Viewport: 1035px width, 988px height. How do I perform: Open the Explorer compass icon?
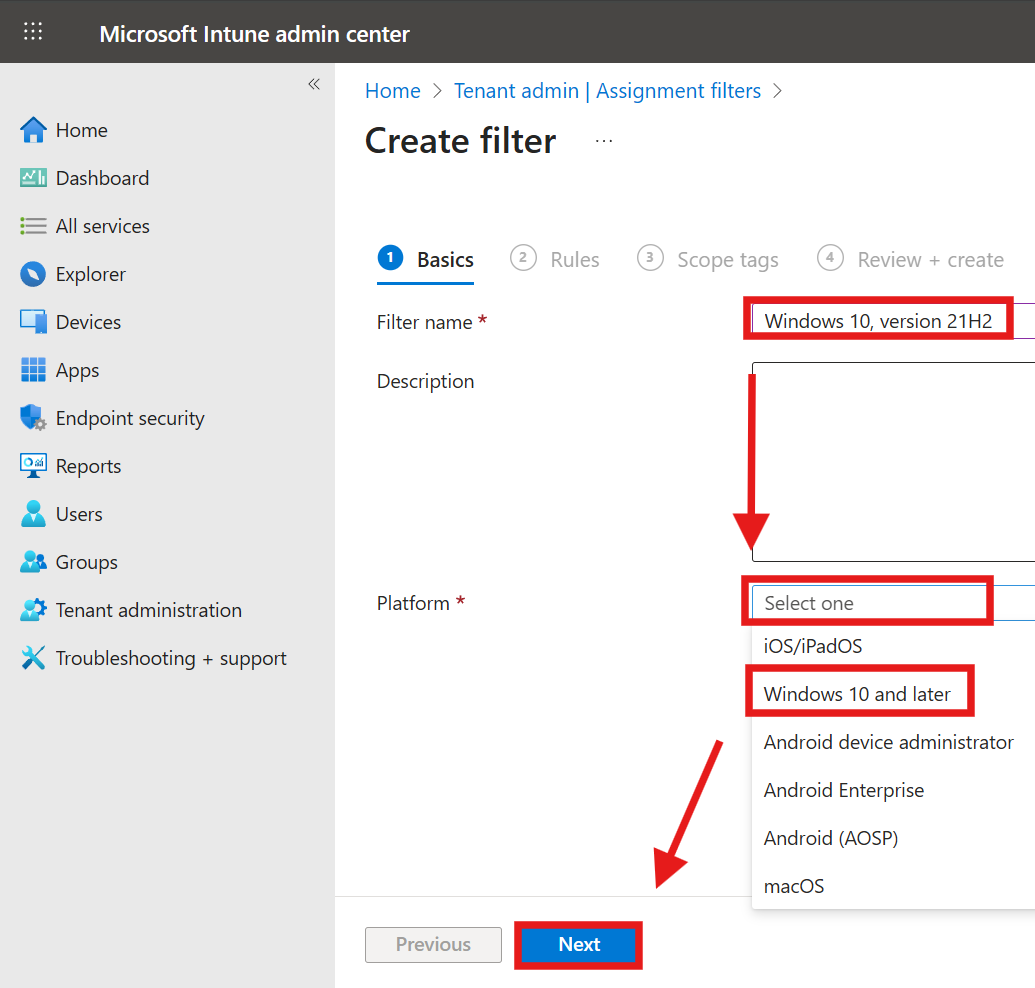33,274
